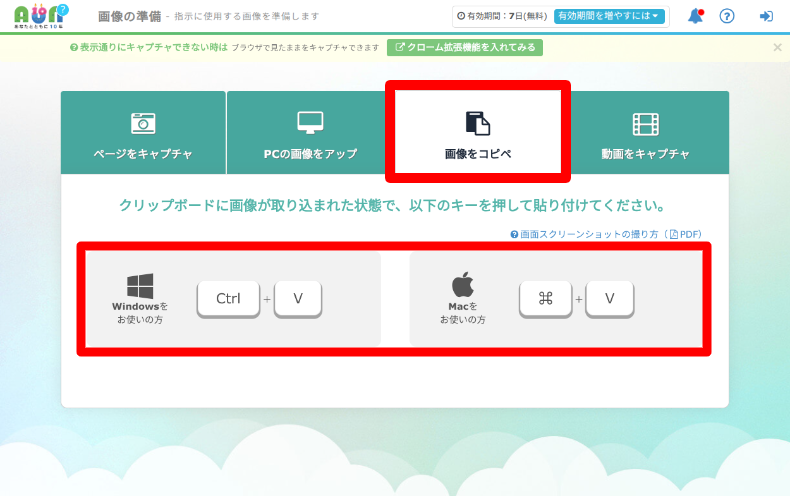
Task: Click the Ctrl key graphic
Action: (x=228, y=299)
